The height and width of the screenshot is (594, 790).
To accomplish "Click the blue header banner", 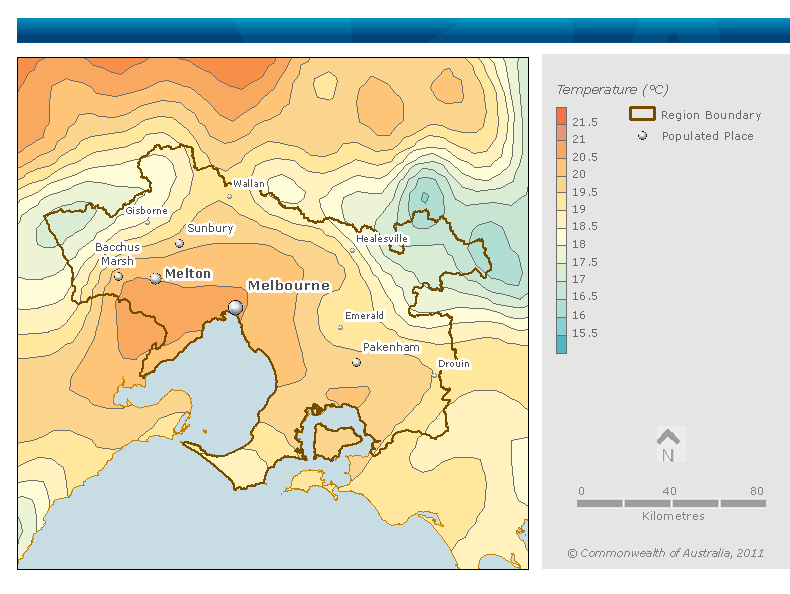I will tap(403, 31).
